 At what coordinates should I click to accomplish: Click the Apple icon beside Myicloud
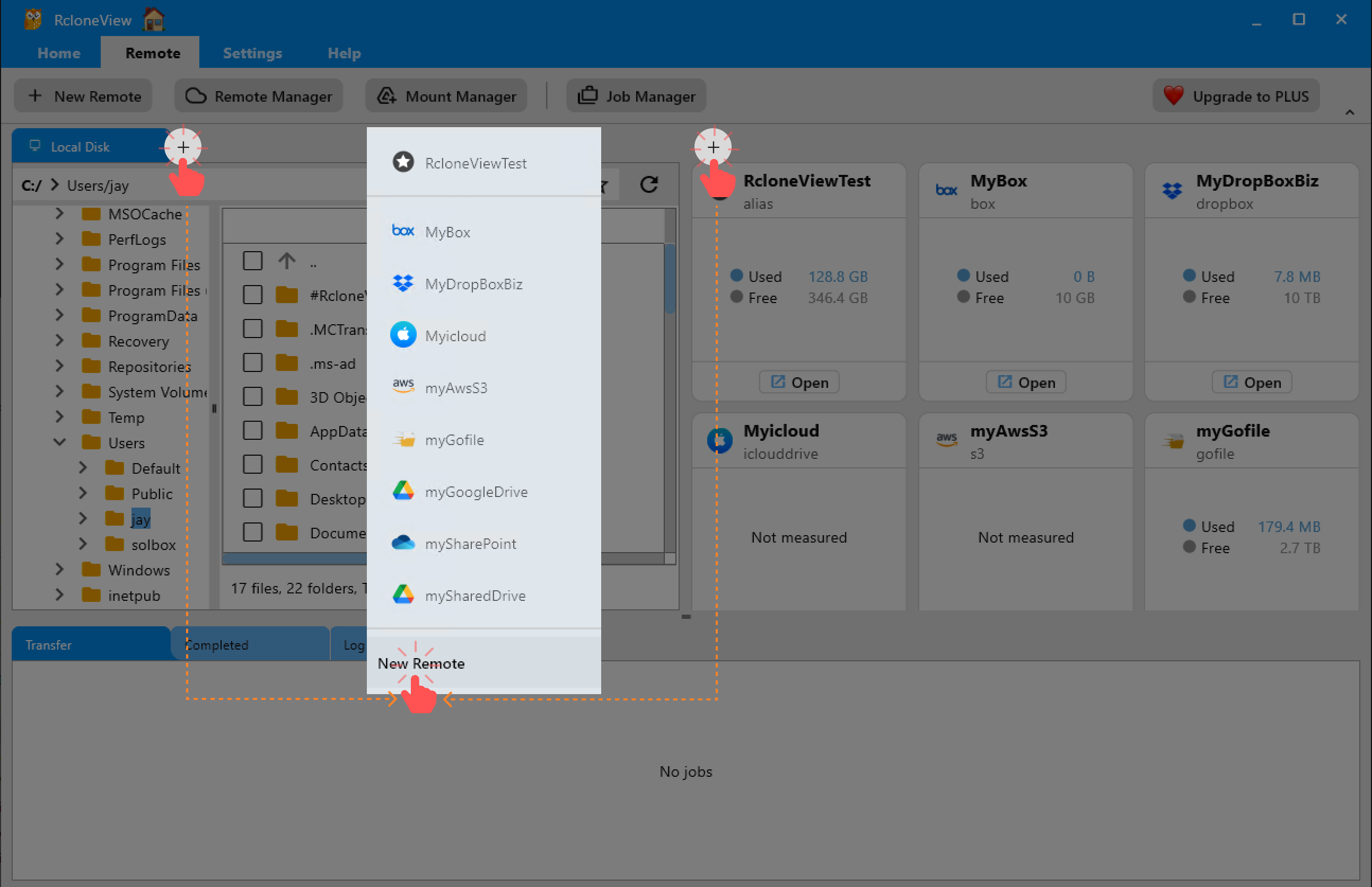point(404,335)
